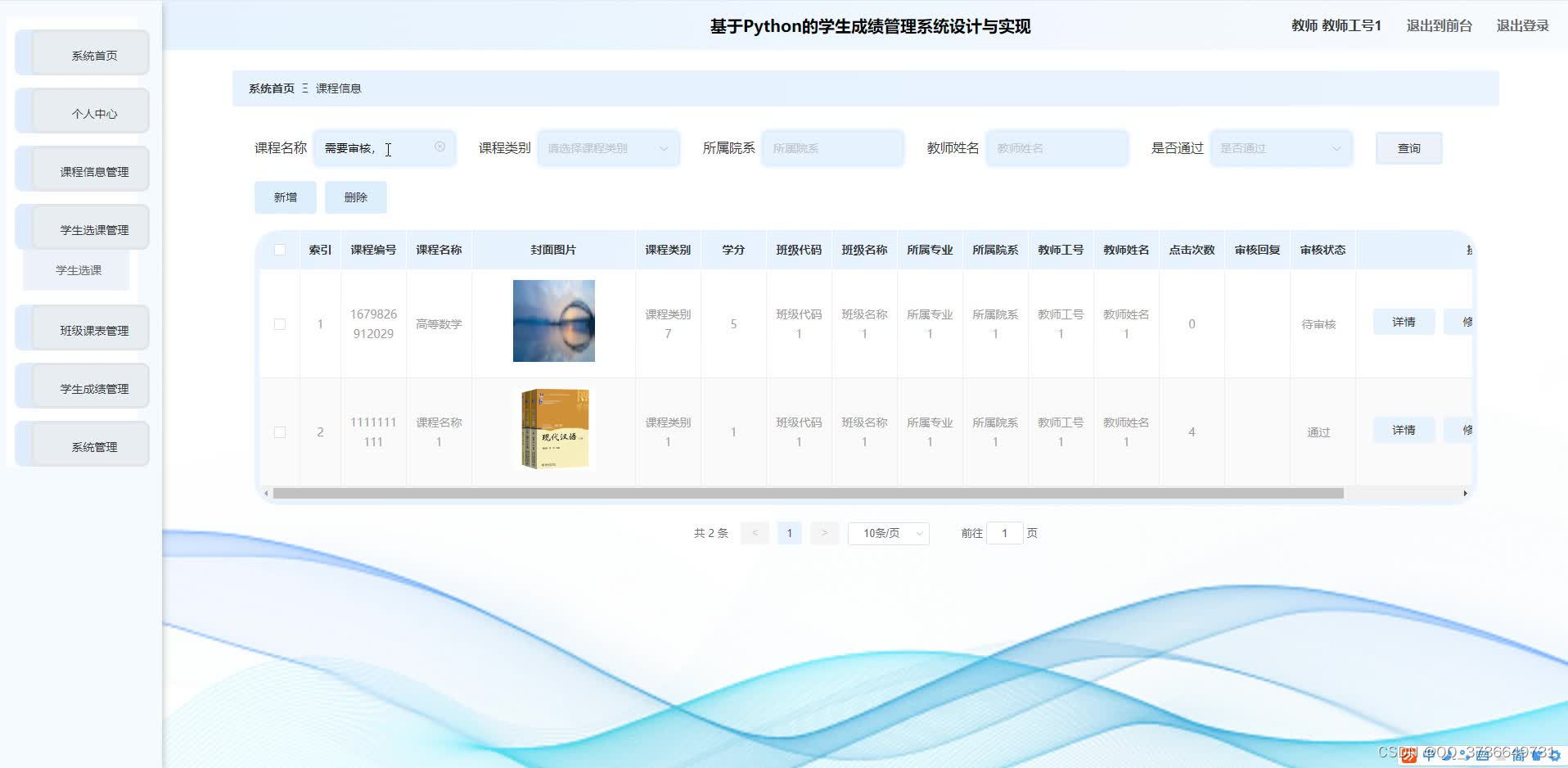1568x768 pixels.
Task: Open 系统管理 in the sidebar
Action: tap(83, 445)
